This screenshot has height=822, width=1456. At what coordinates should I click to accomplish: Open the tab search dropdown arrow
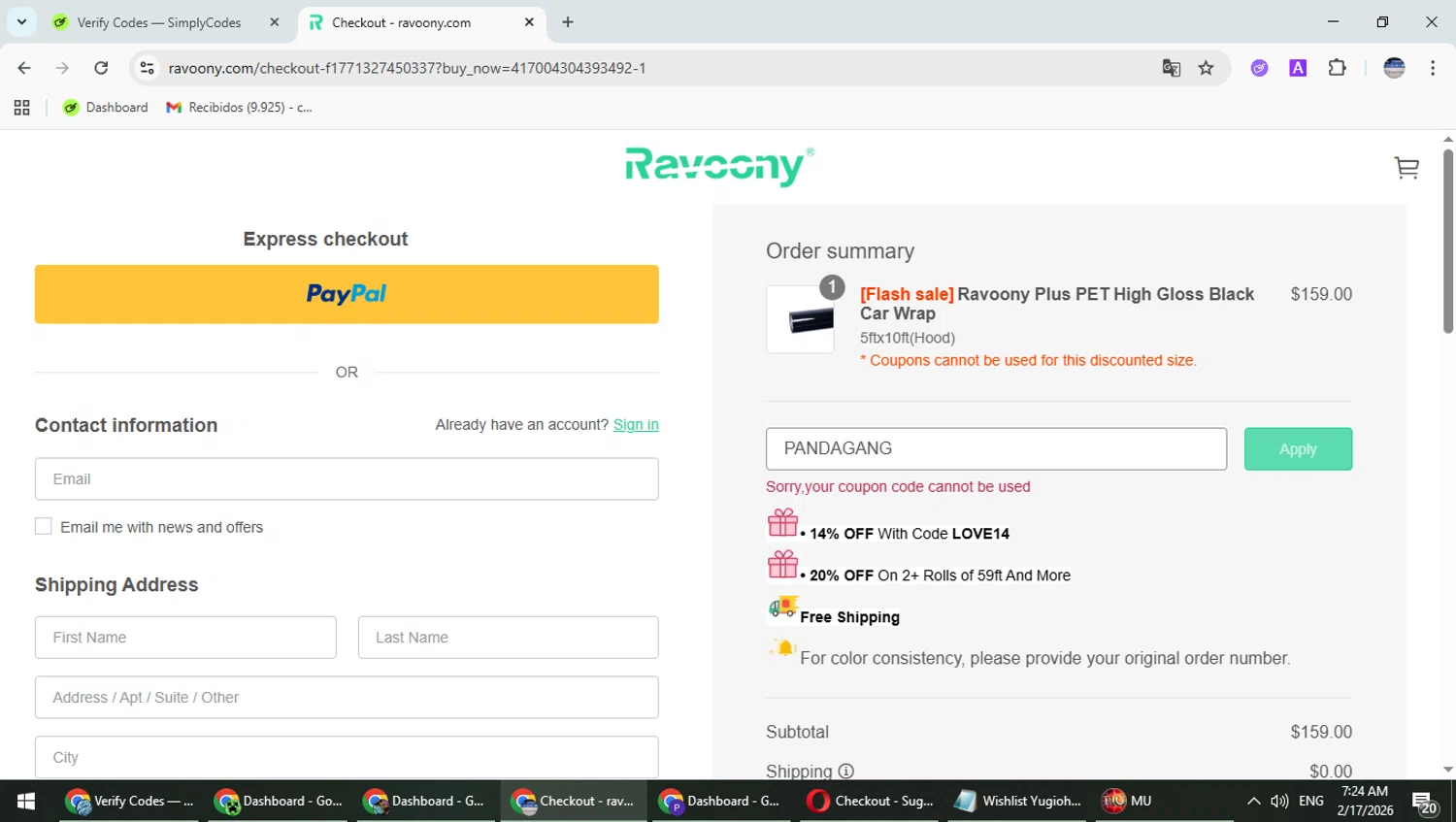21,21
